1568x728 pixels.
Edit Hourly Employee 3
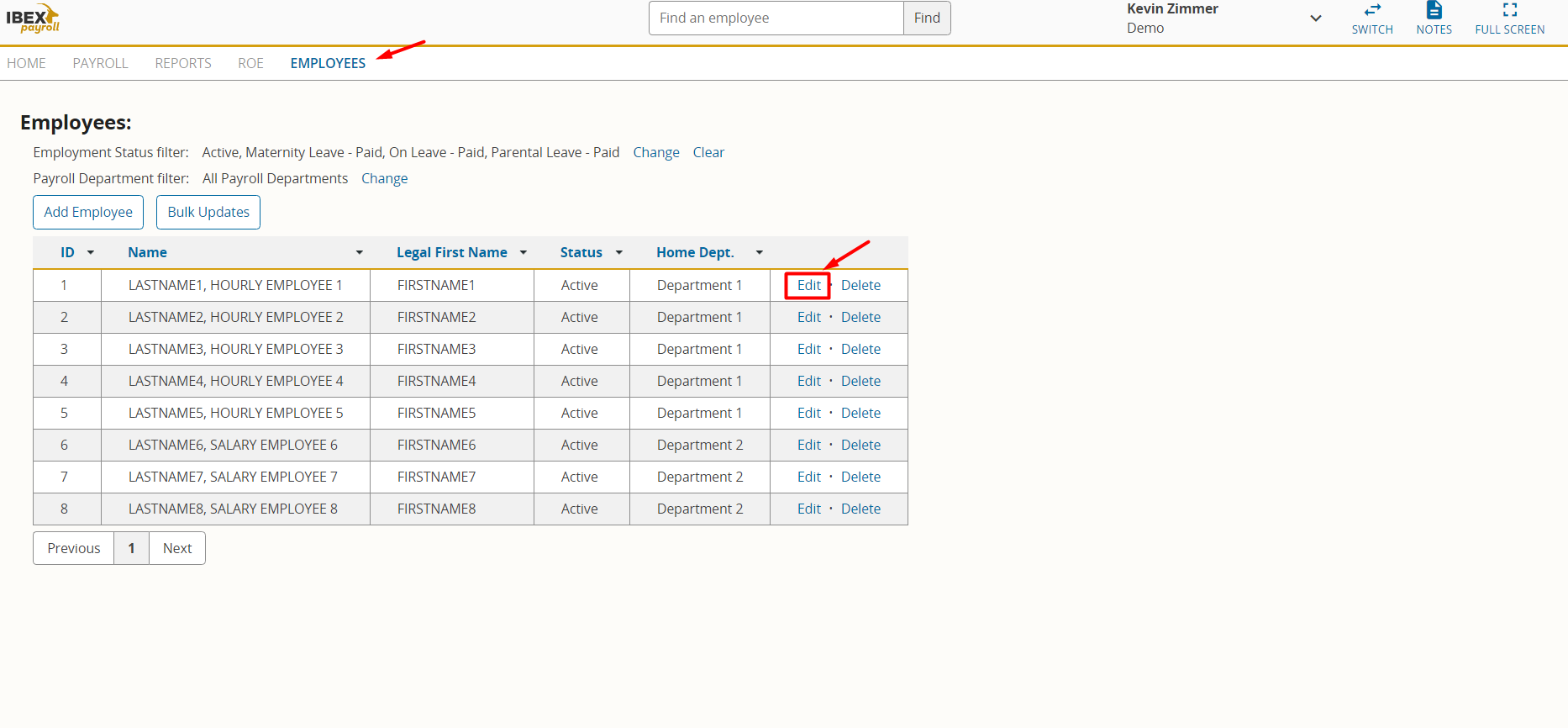[809, 349]
